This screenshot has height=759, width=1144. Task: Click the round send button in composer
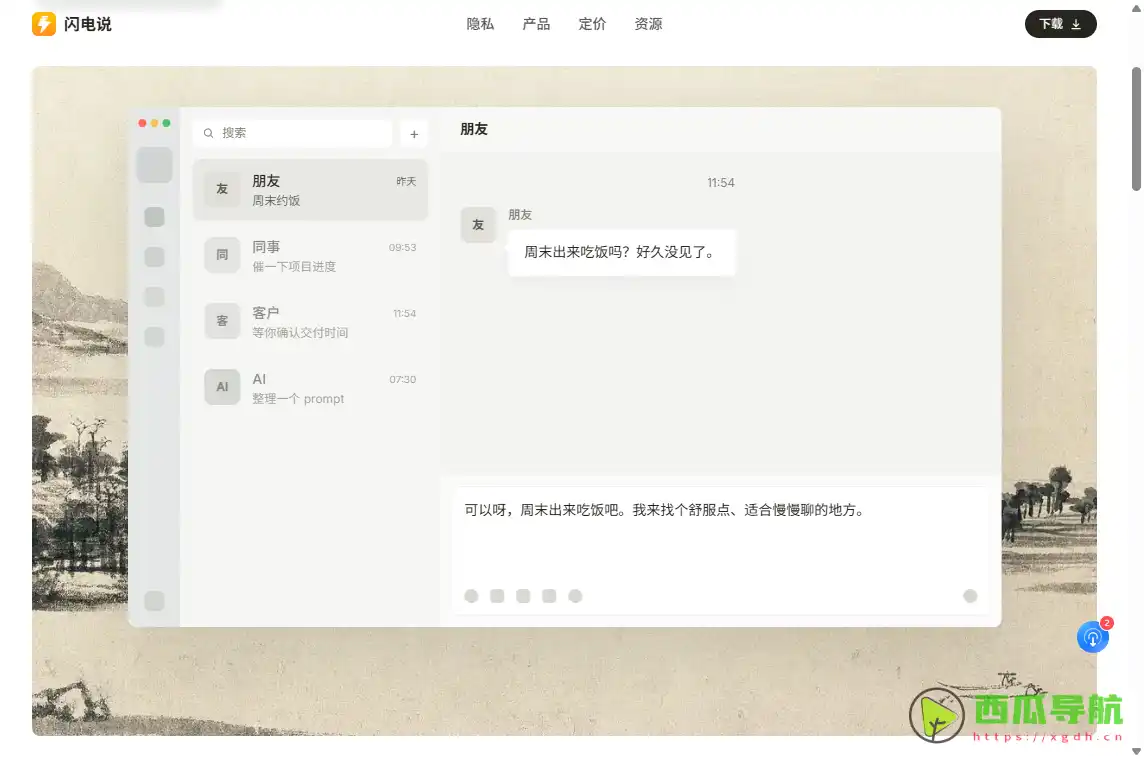coord(970,596)
